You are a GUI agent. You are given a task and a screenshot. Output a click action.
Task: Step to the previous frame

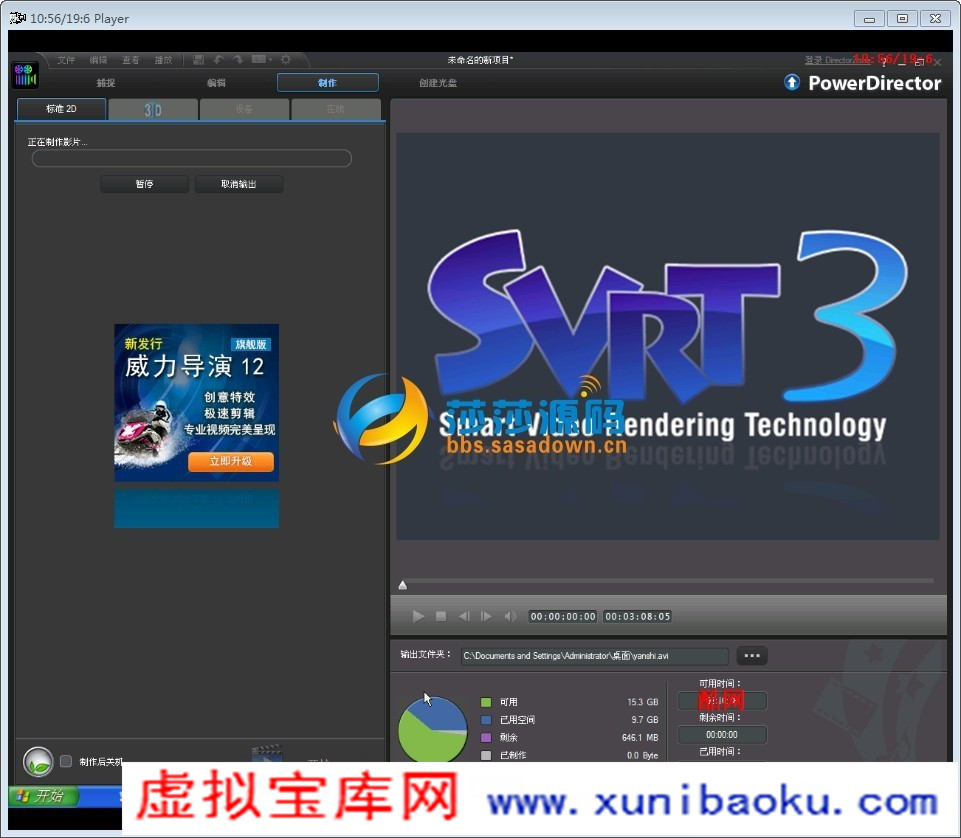(x=464, y=616)
